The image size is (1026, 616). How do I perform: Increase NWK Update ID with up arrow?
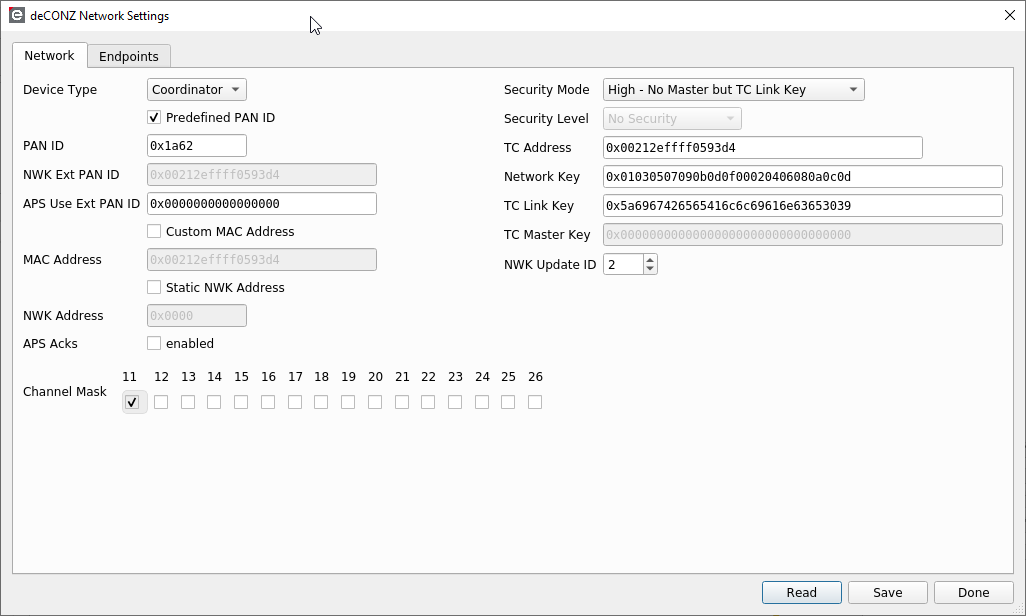coord(650,260)
